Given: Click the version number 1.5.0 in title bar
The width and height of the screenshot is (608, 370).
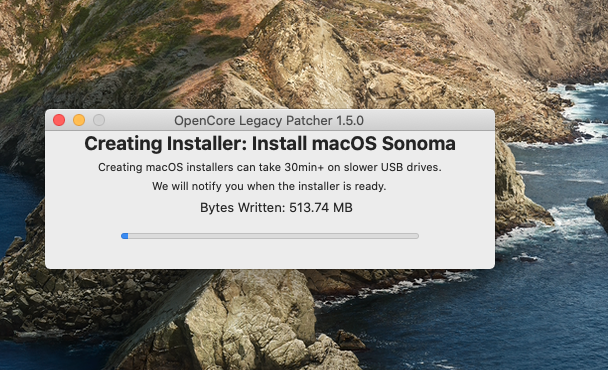Looking at the screenshot, I should [x=350, y=121].
